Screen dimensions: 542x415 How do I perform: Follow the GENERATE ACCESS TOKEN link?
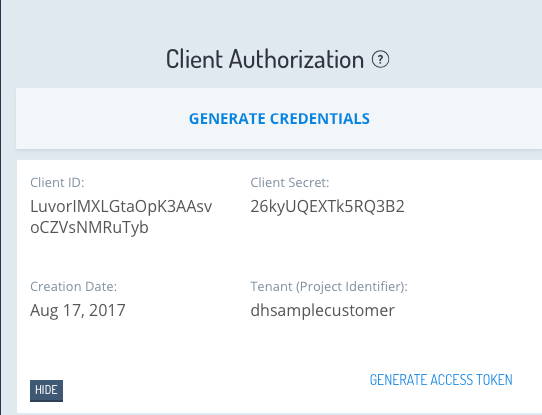click(x=441, y=380)
